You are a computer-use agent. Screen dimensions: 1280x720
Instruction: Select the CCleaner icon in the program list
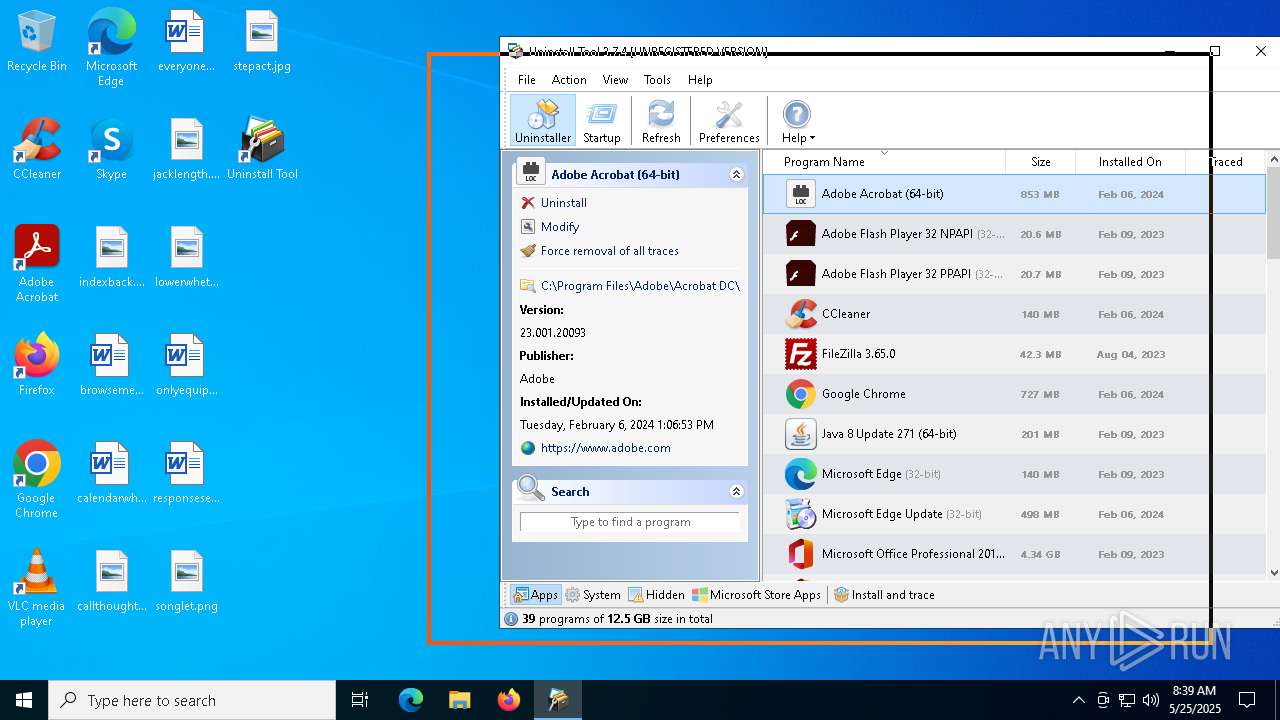pyautogui.click(x=800, y=314)
